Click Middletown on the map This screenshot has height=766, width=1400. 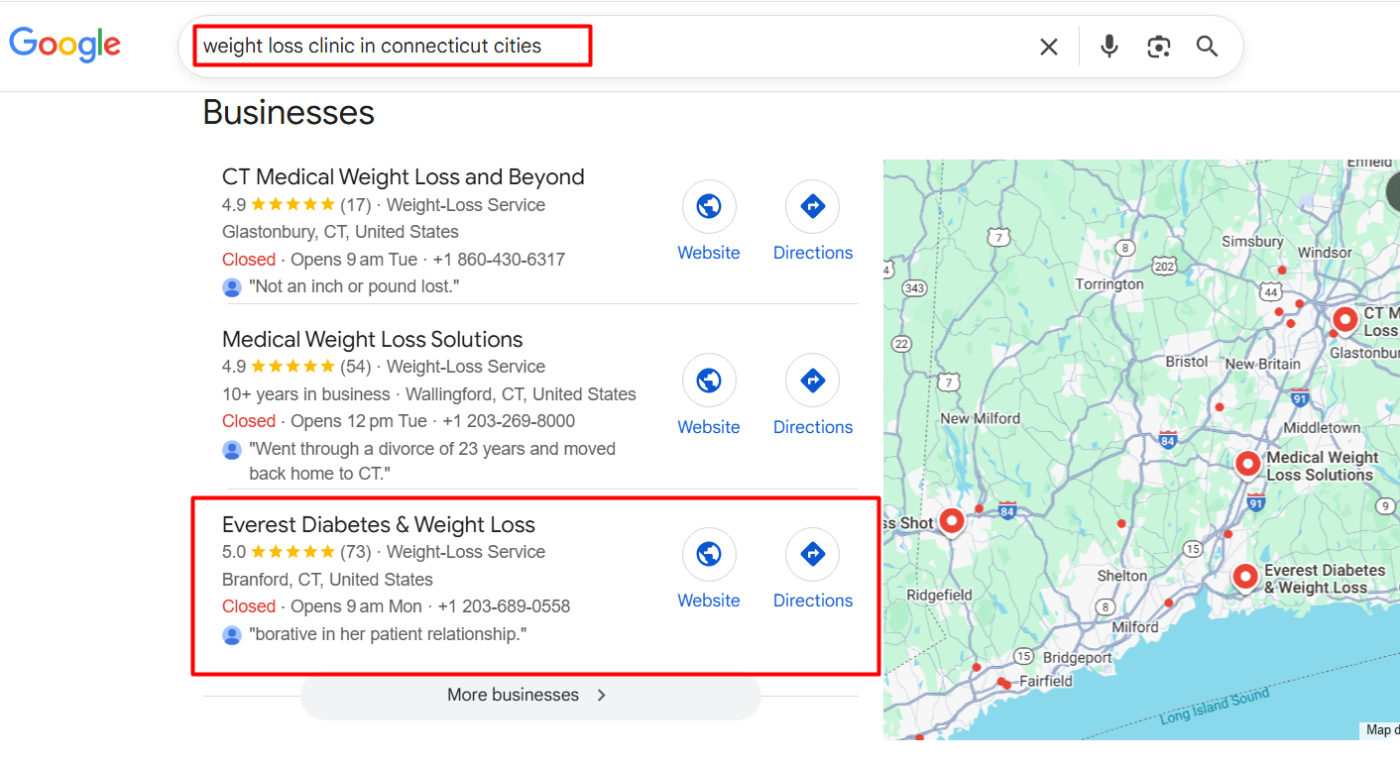[x=1321, y=427]
